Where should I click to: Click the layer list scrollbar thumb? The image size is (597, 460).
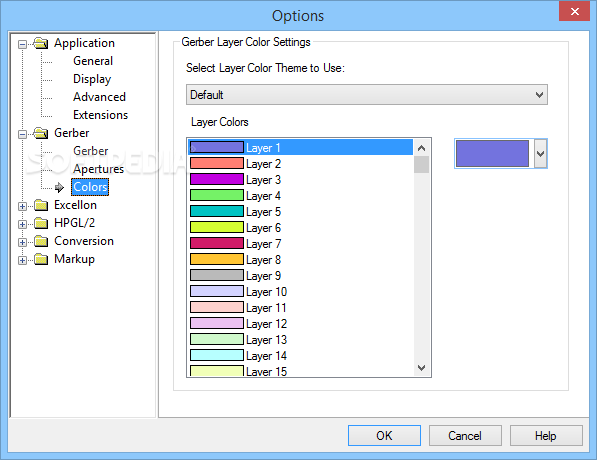421,165
